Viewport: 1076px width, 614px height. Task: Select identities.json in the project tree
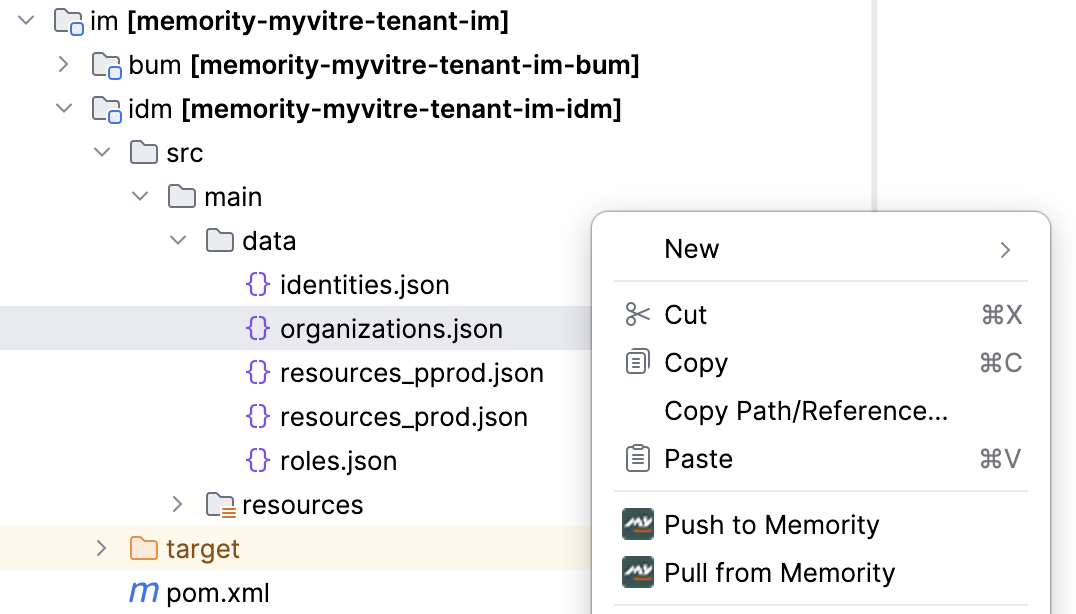coord(364,285)
